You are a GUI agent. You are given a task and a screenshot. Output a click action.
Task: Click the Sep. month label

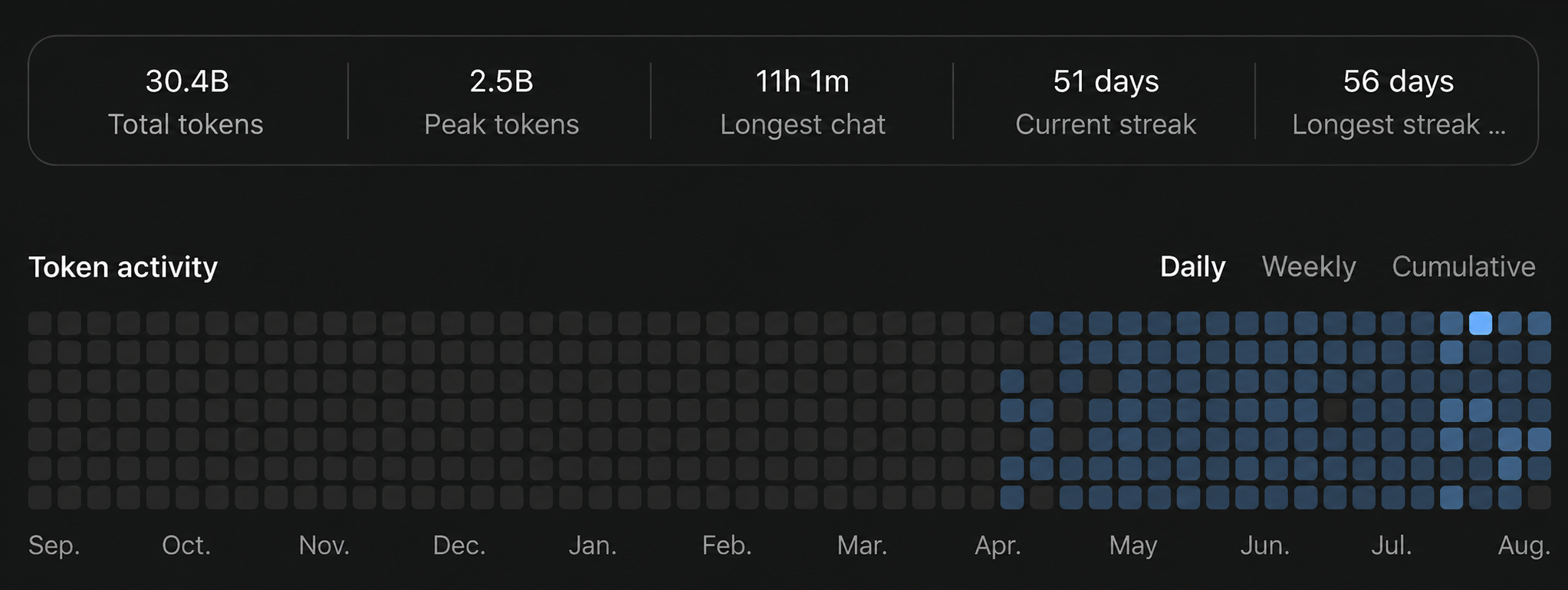pyautogui.click(x=54, y=546)
